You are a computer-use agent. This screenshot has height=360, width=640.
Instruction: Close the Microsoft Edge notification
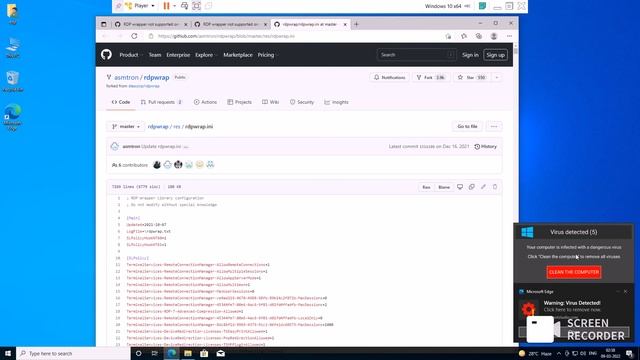click(x=625, y=291)
